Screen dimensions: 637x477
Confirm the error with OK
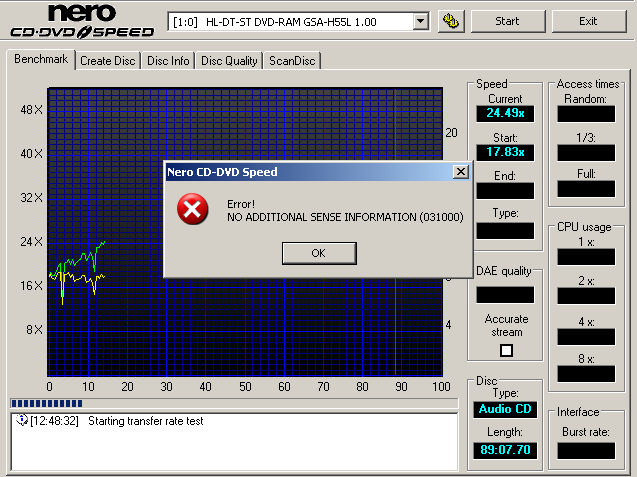click(319, 253)
